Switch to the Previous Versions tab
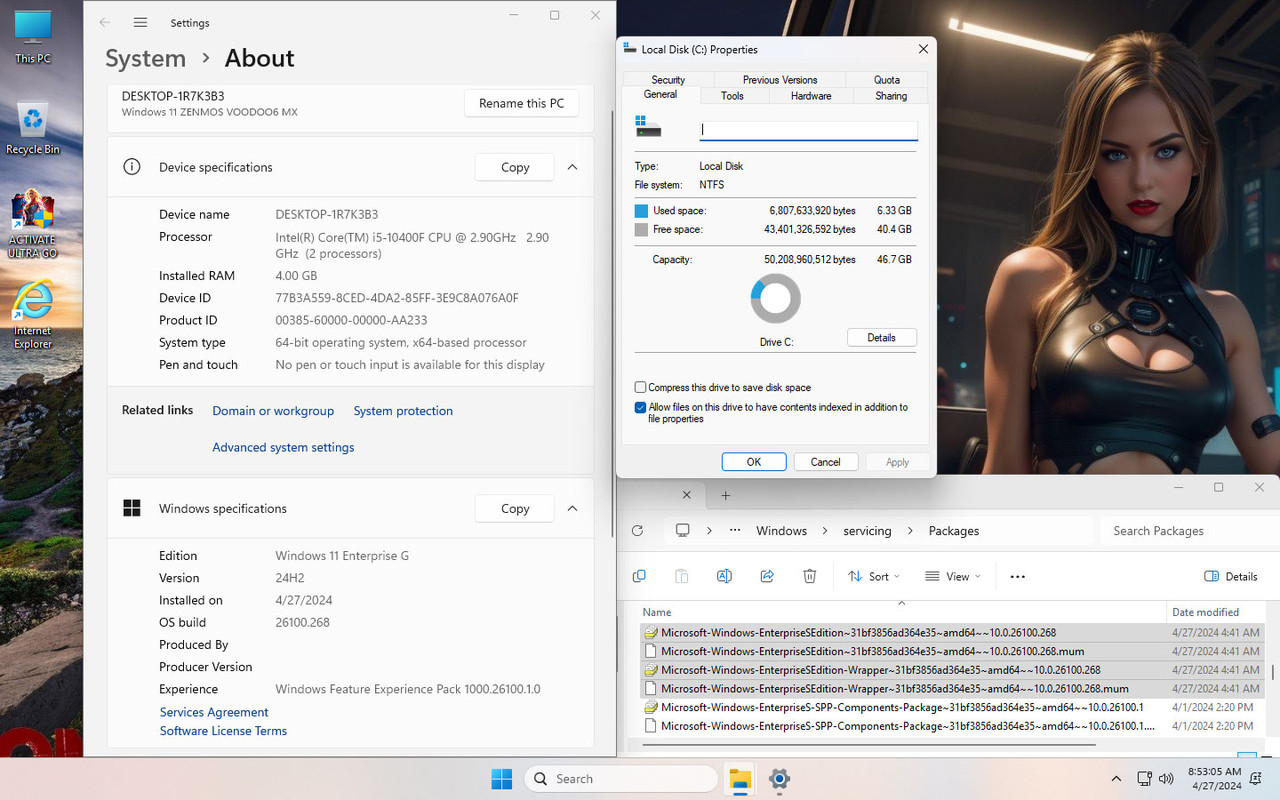Viewport: 1280px width, 800px height. coord(780,80)
